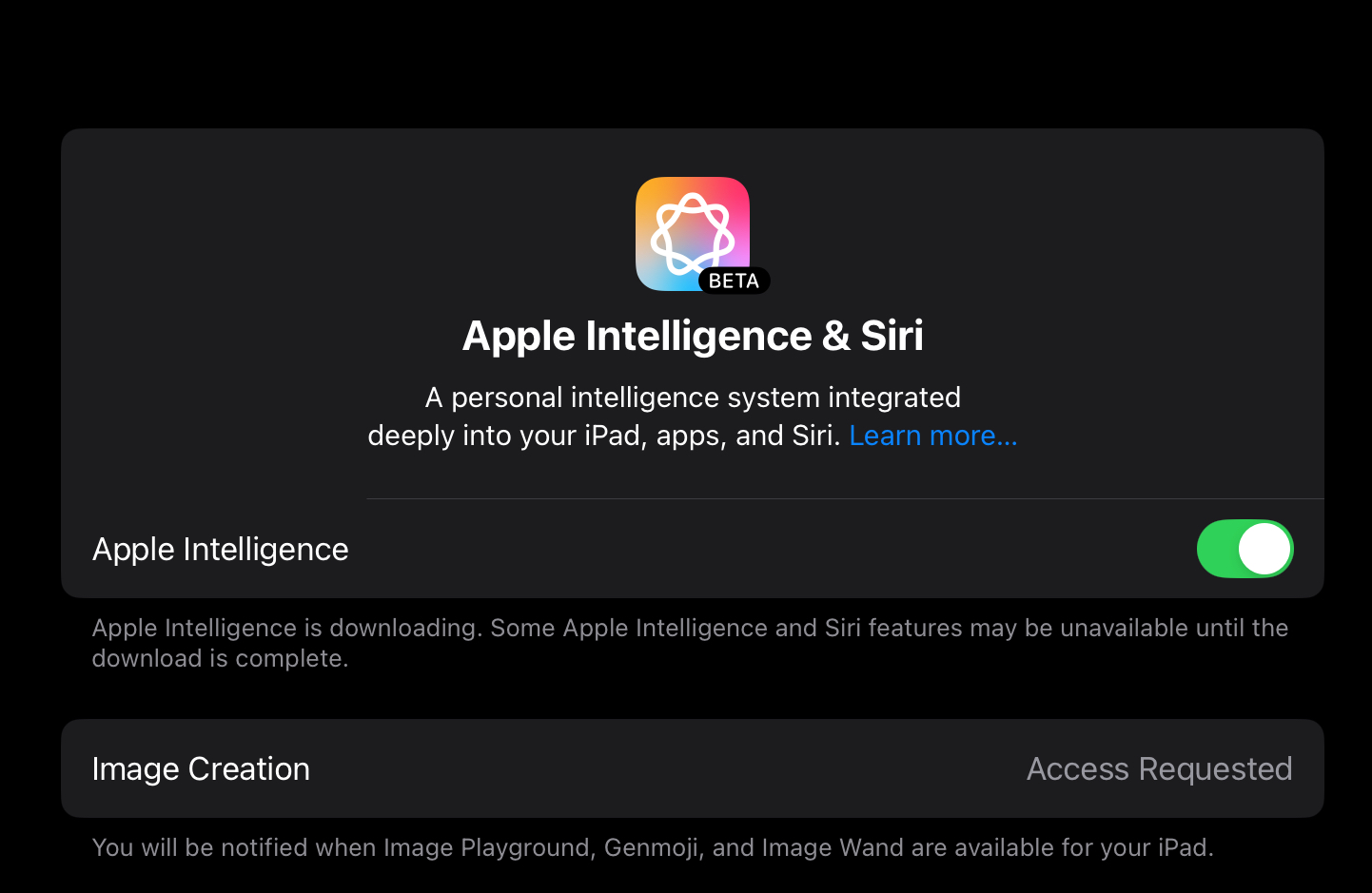
Task: Open the Learn more… link
Action: point(932,436)
